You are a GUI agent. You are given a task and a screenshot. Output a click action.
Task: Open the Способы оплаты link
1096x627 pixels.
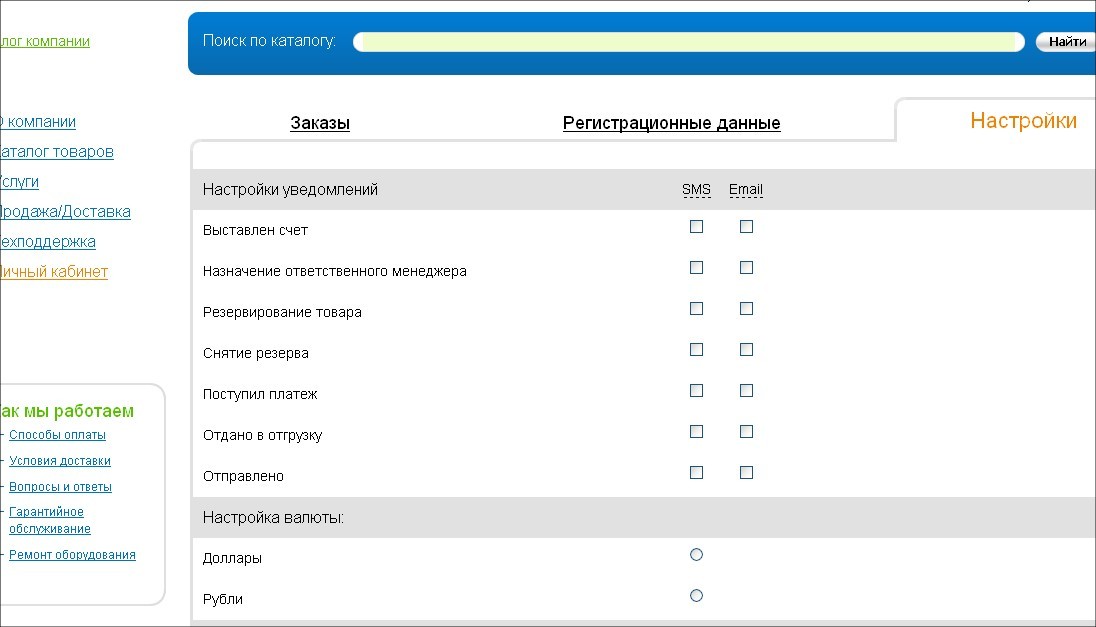click(57, 435)
